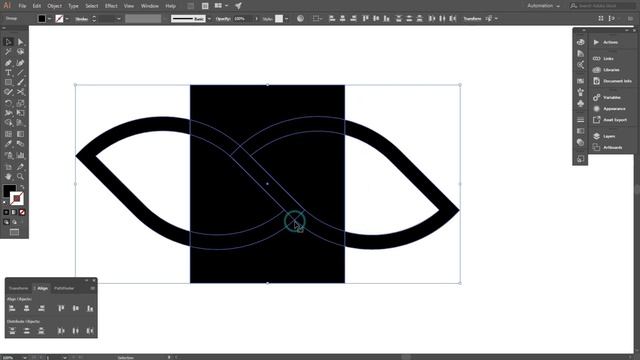Select the Mesh tool
This screenshot has width=640, height=360.
tap(8, 134)
